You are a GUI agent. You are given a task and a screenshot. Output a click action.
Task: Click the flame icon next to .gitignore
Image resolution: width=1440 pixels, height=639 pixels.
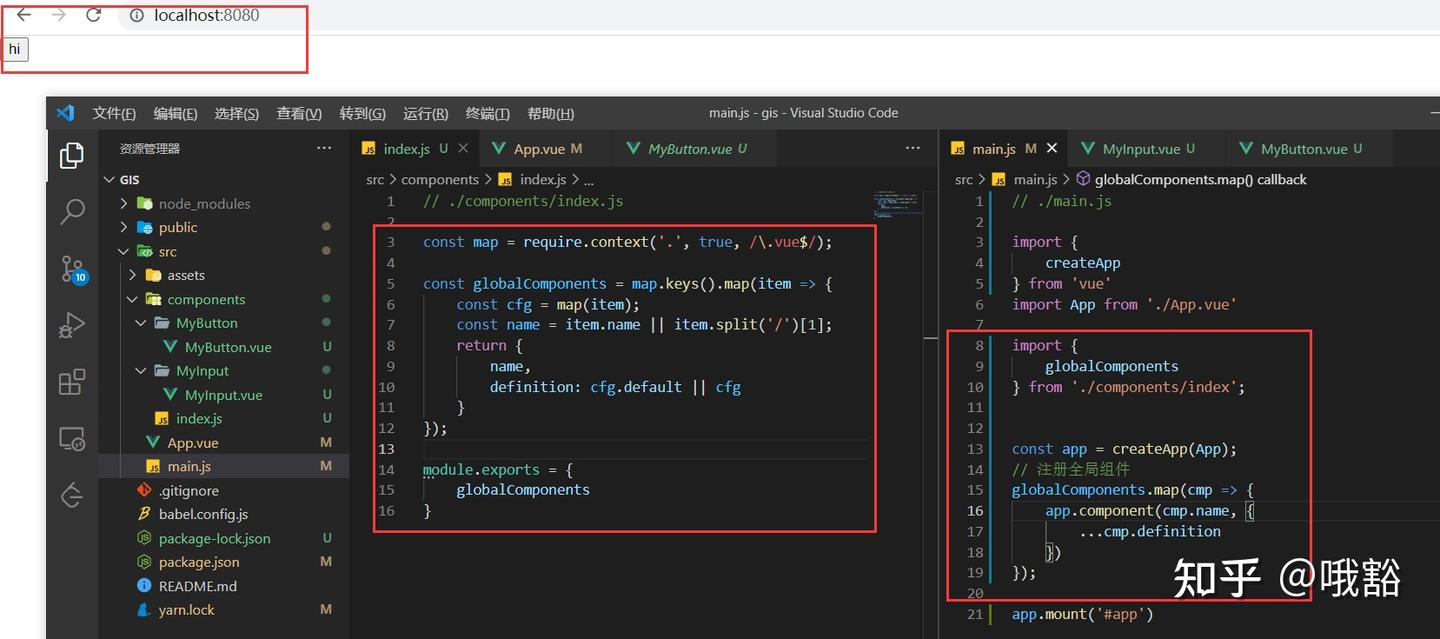coord(142,490)
